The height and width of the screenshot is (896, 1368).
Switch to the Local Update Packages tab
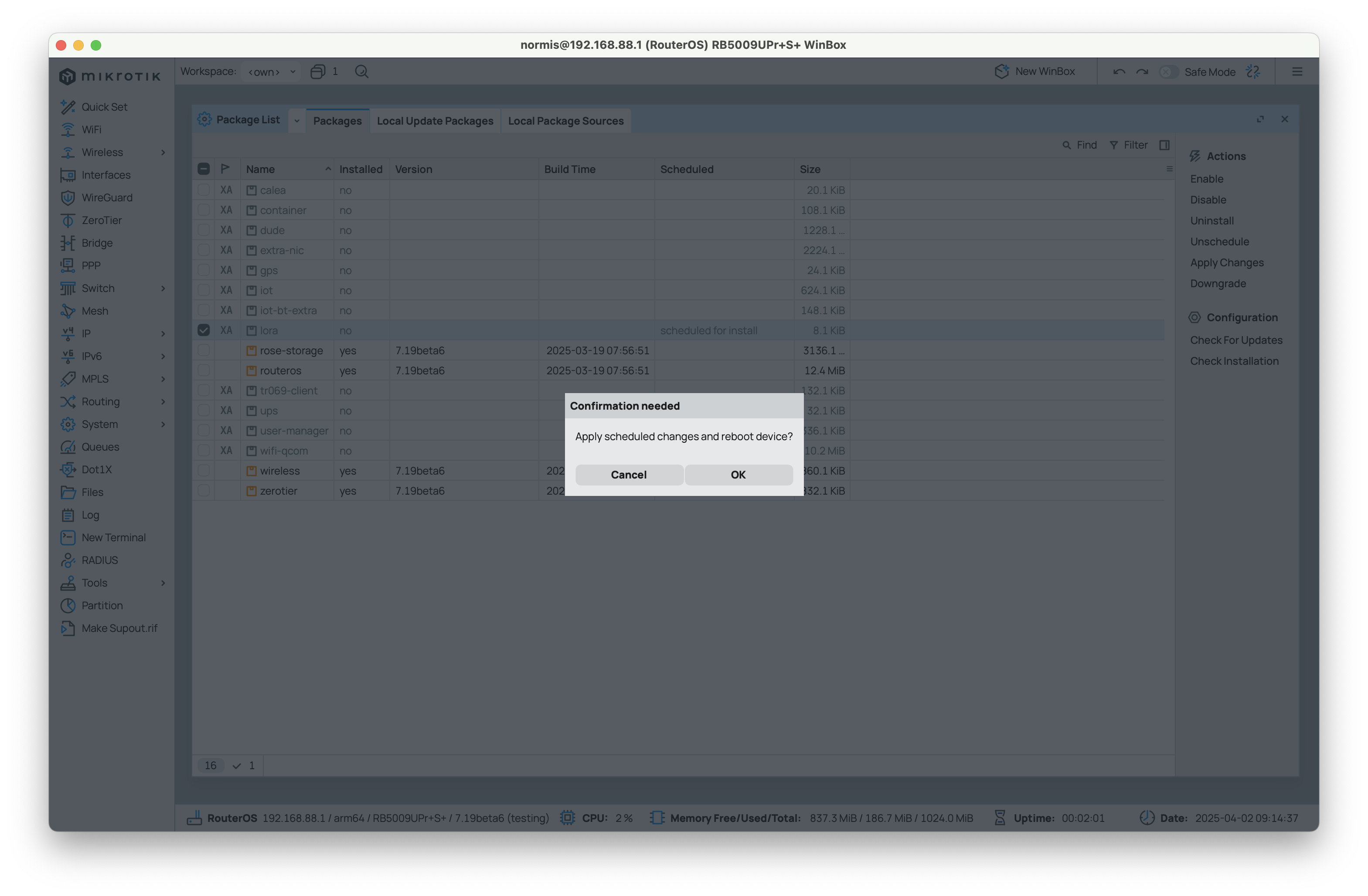click(435, 121)
